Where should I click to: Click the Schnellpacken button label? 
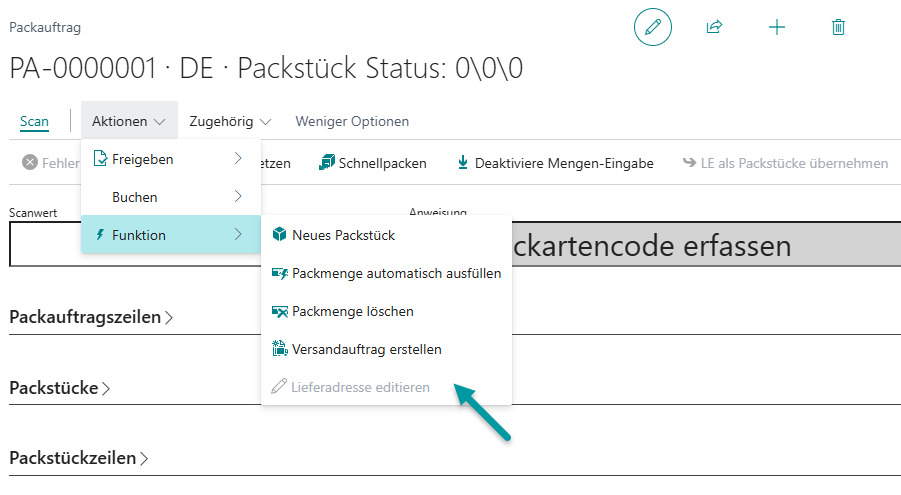383,163
